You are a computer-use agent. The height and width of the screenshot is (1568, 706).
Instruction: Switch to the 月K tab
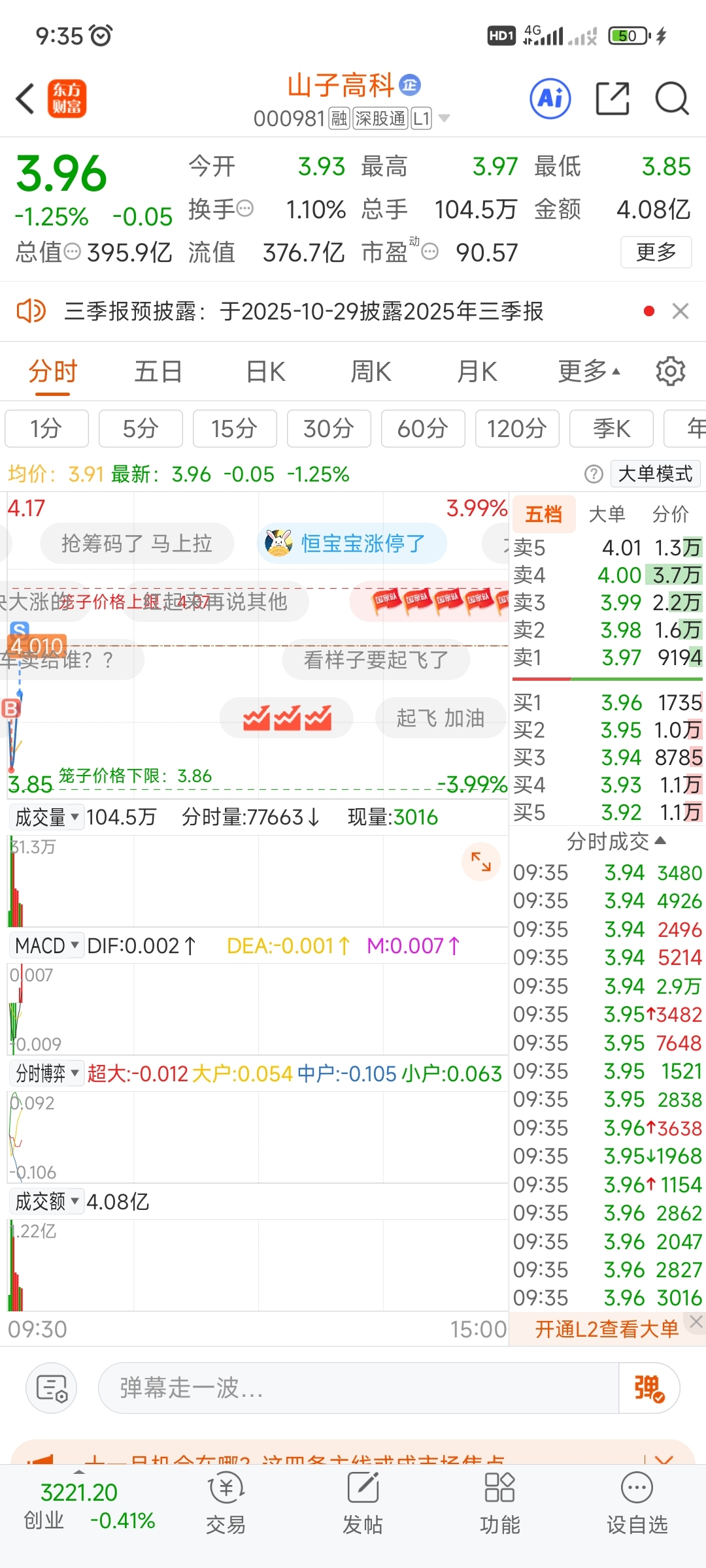pyautogui.click(x=477, y=372)
